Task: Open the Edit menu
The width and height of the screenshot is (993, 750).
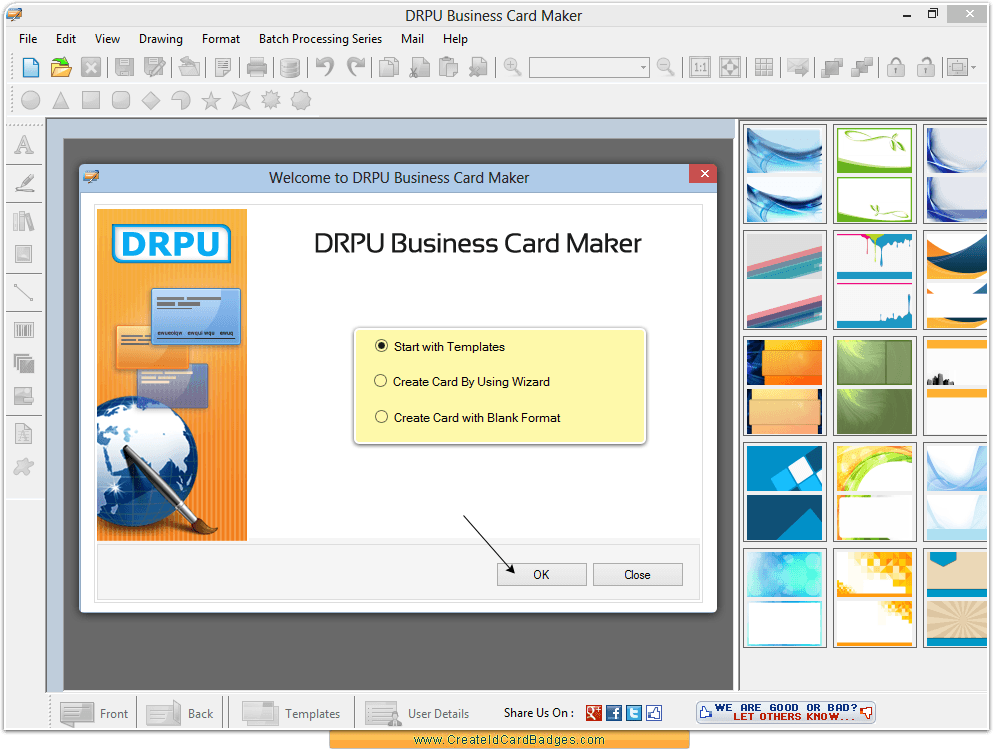Action: 66,39
